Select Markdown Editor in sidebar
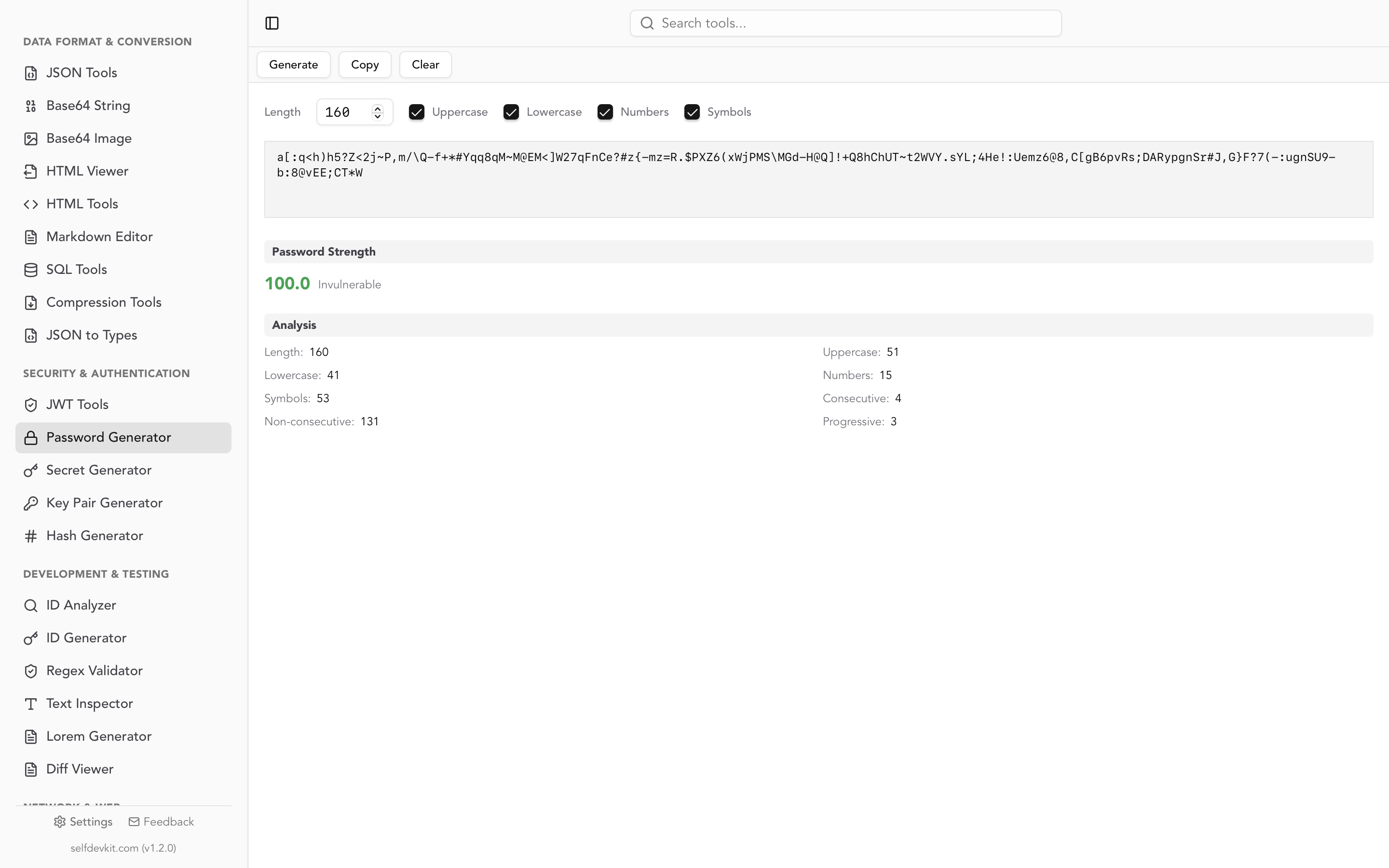This screenshot has width=1389, height=868. pos(123,236)
